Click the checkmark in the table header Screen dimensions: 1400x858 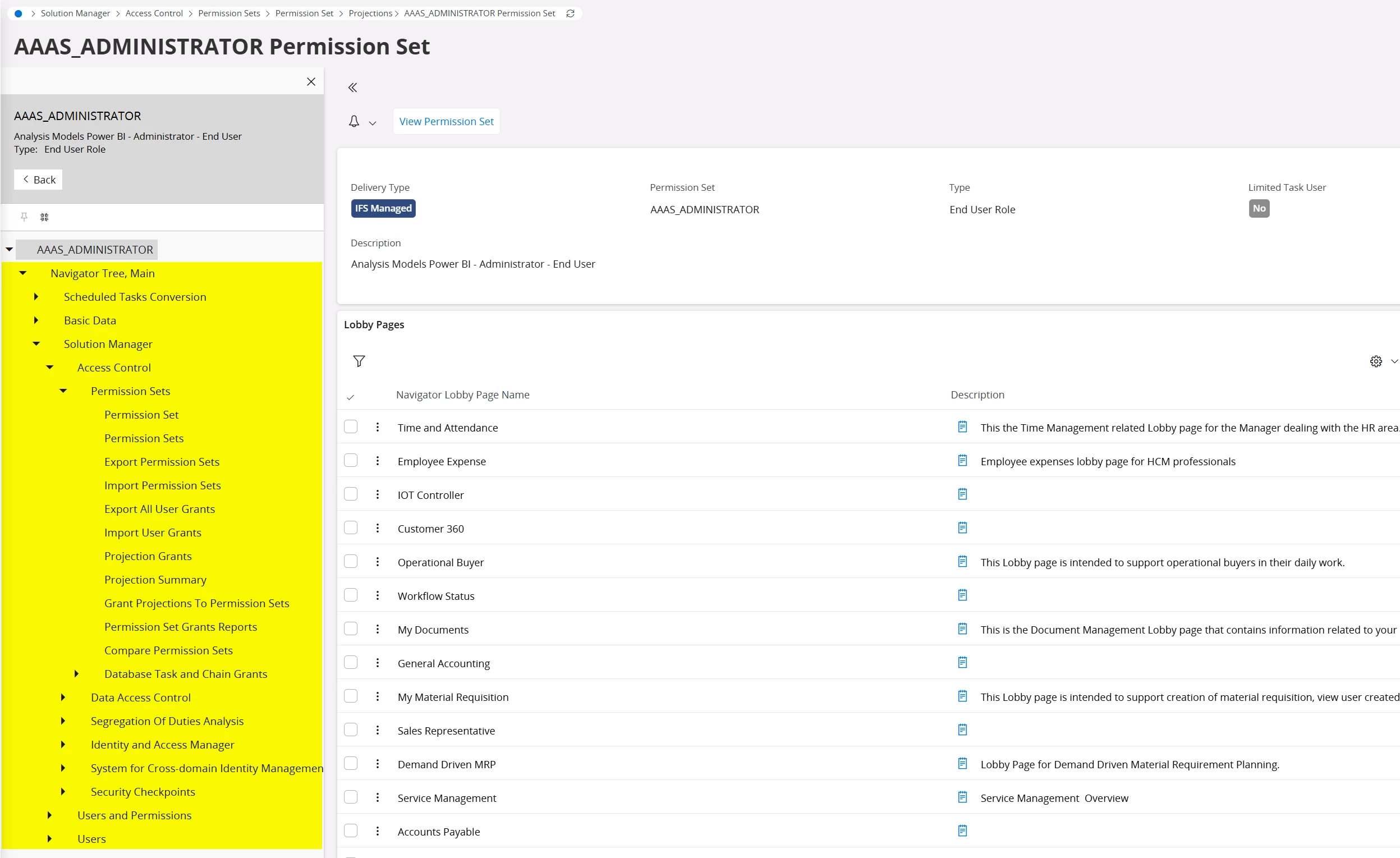(352, 397)
